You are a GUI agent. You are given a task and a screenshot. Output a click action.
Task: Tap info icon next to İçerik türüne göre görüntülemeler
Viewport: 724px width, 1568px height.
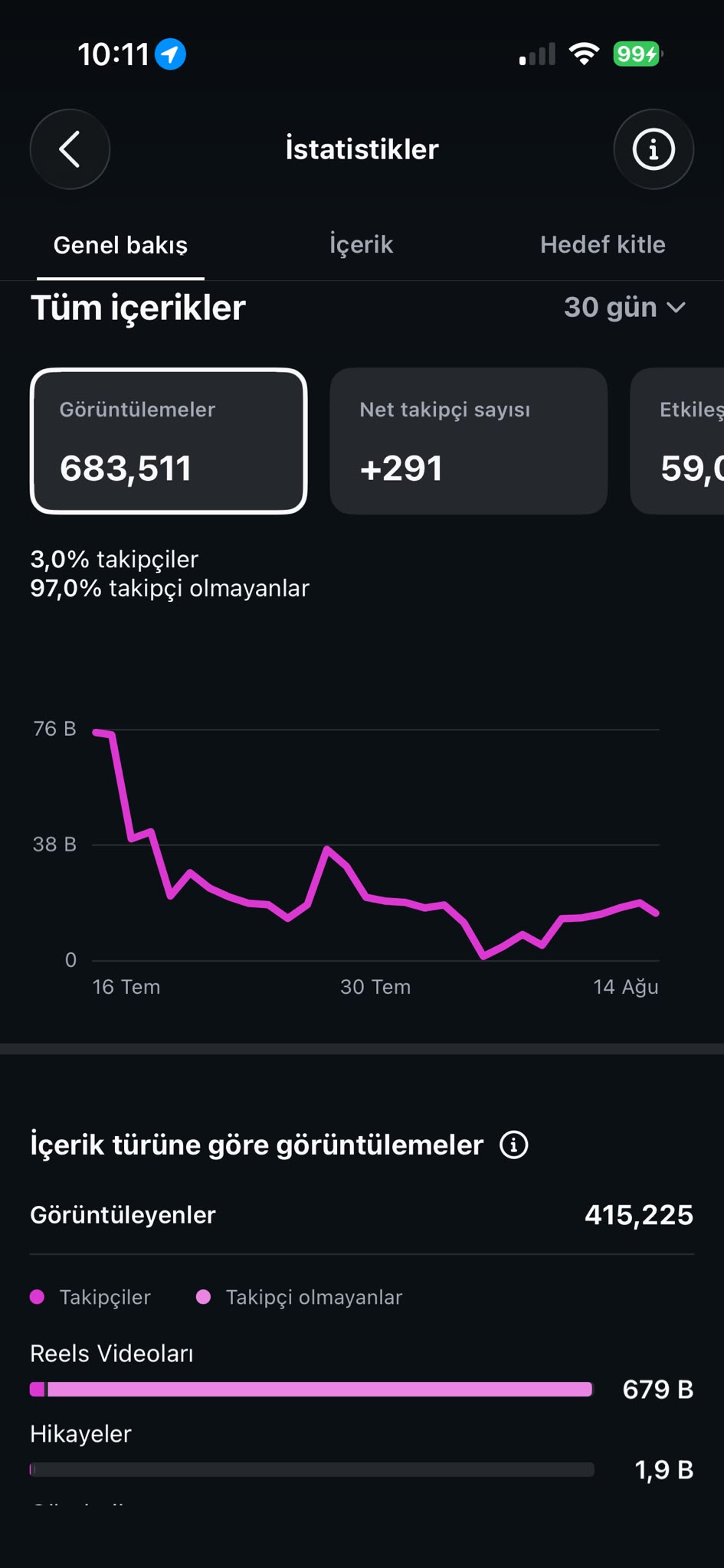tap(514, 1145)
